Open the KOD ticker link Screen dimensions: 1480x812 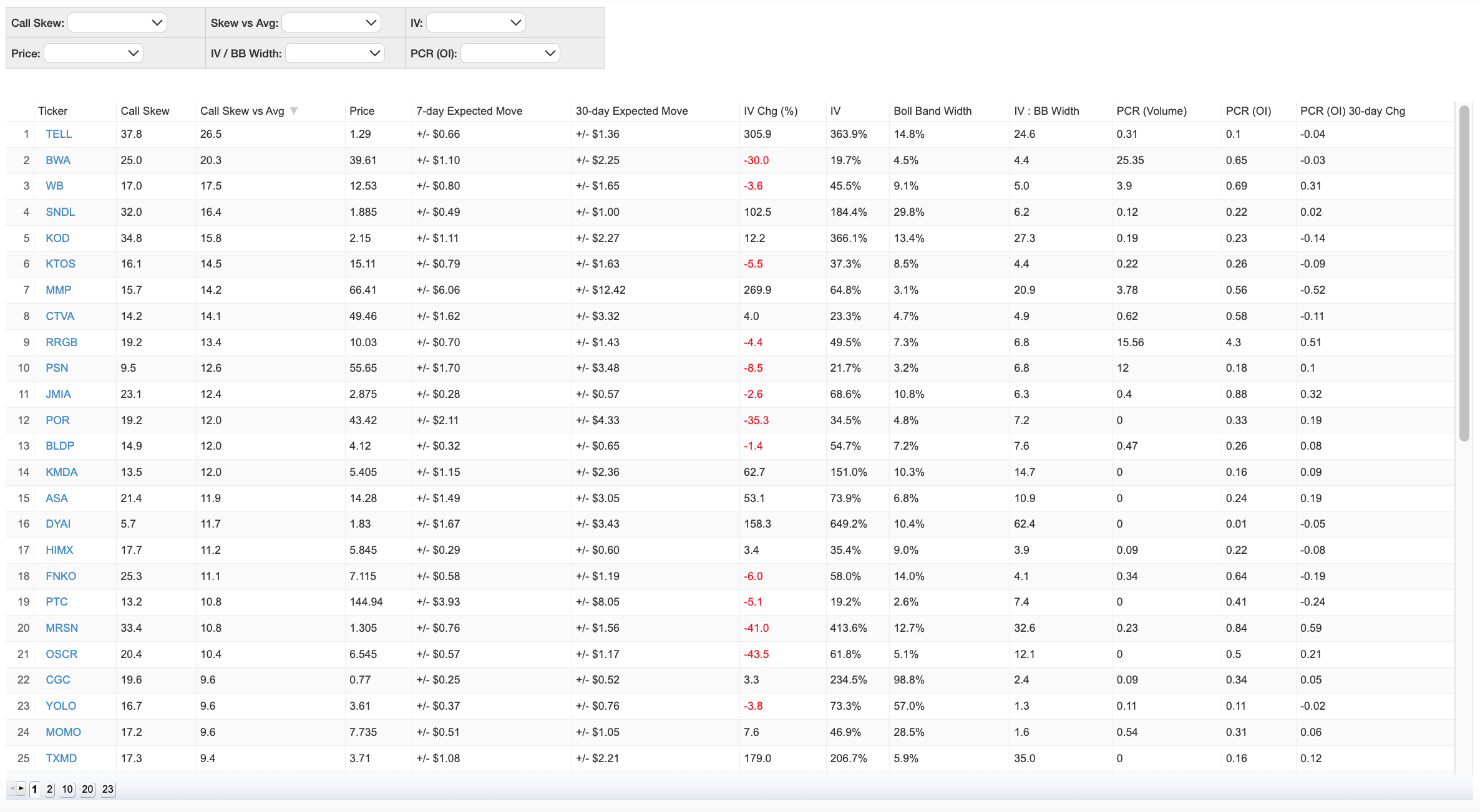coord(57,238)
